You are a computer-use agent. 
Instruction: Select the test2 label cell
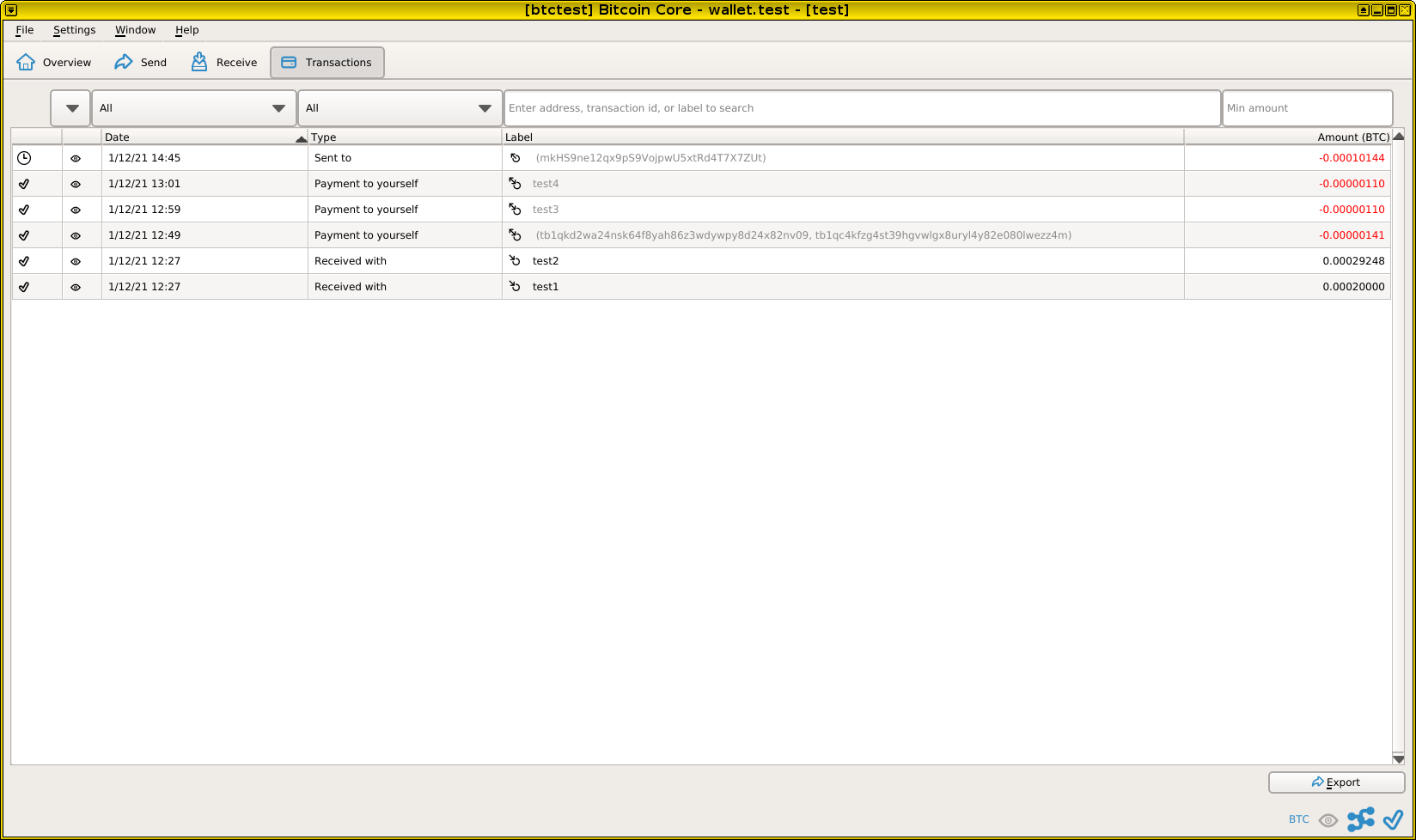pos(843,261)
